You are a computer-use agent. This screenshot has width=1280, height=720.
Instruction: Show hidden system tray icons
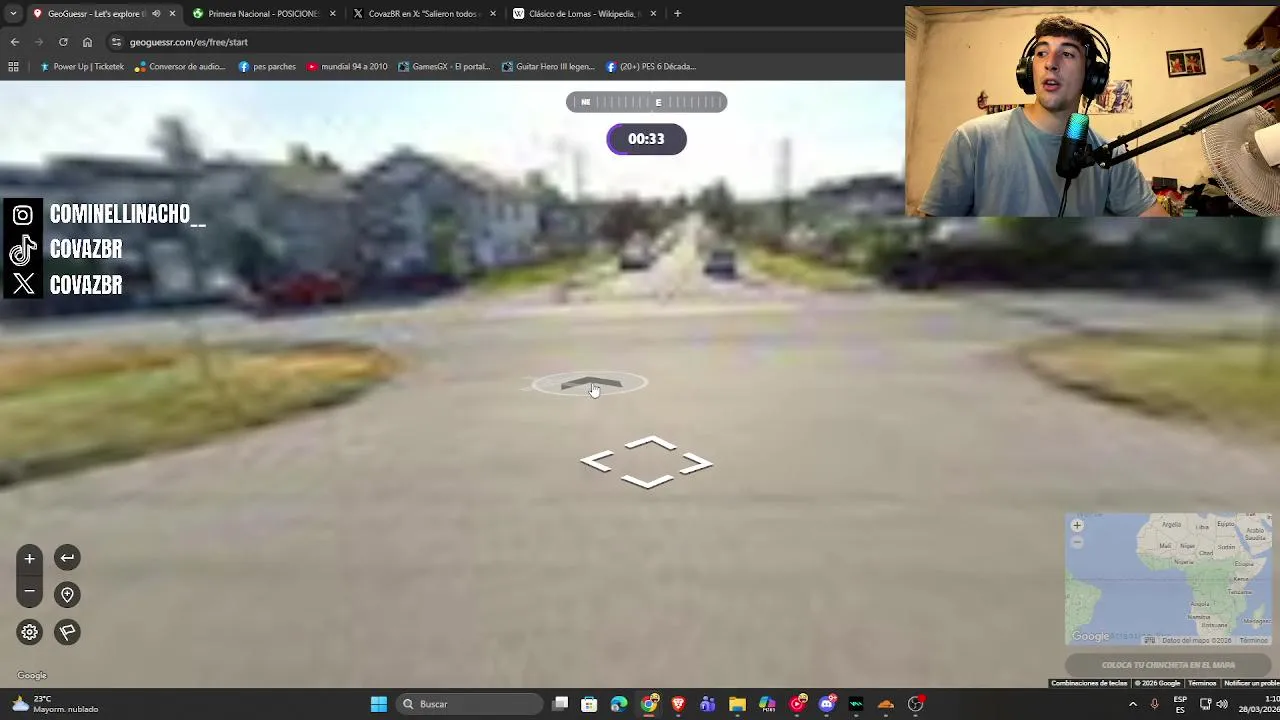pyautogui.click(x=1132, y=704)
